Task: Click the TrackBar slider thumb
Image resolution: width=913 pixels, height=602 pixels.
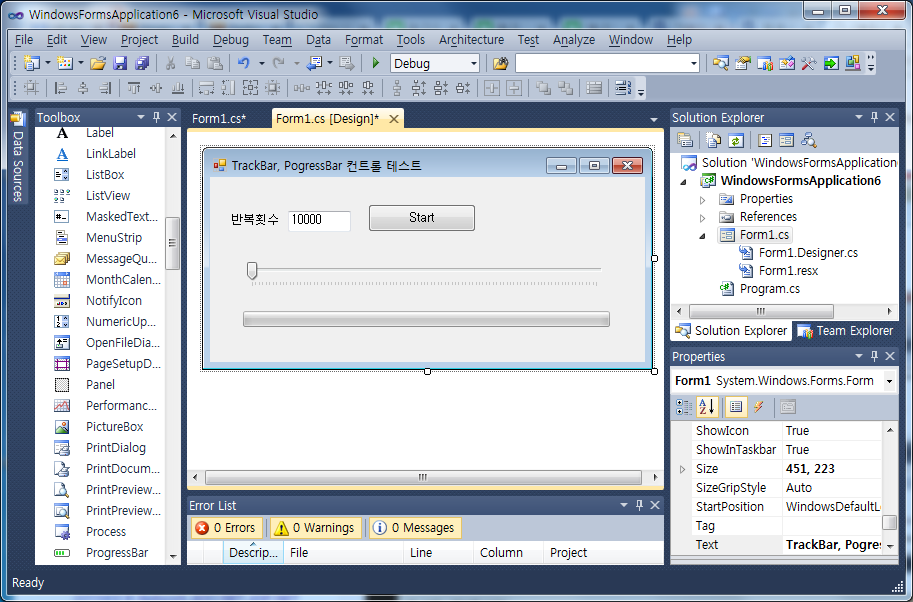Action: coord(252,270)
